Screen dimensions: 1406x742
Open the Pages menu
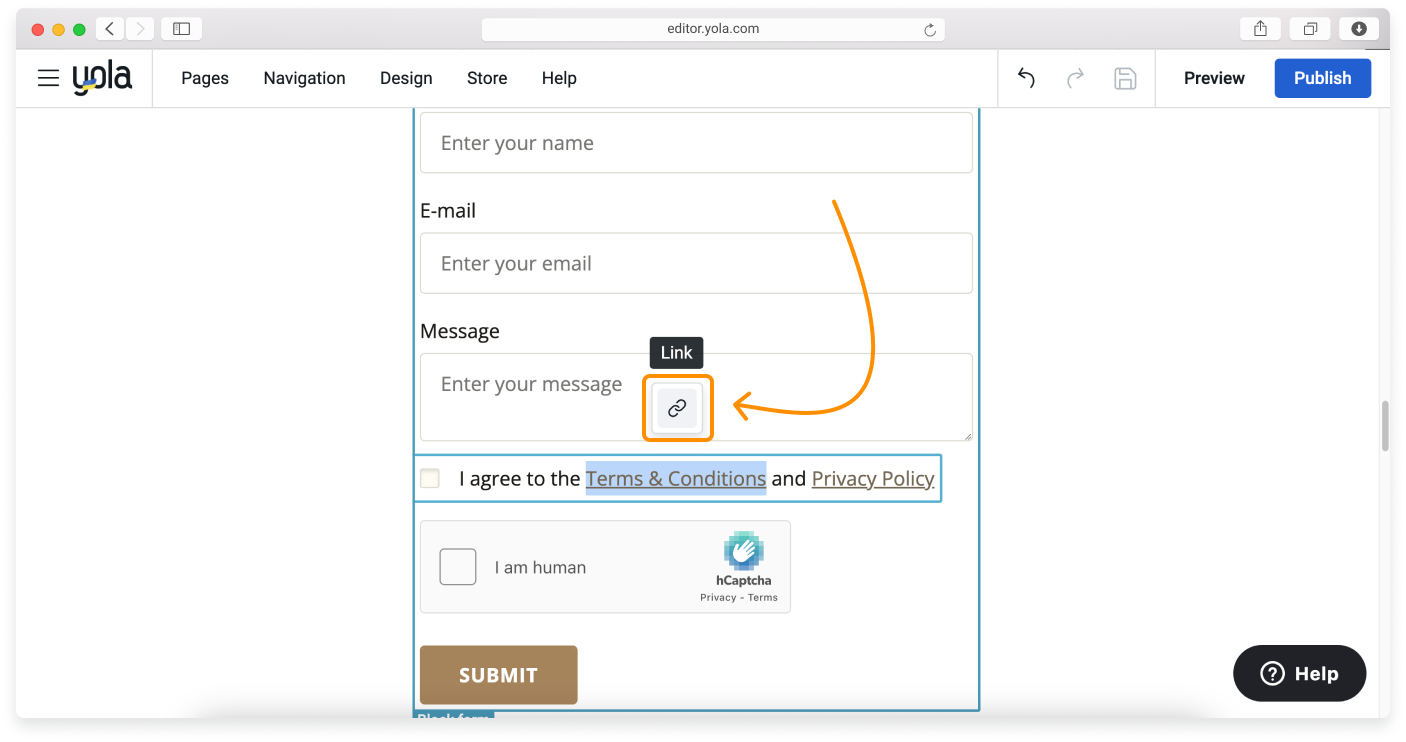pyautogui.click(x=205, y=78)
